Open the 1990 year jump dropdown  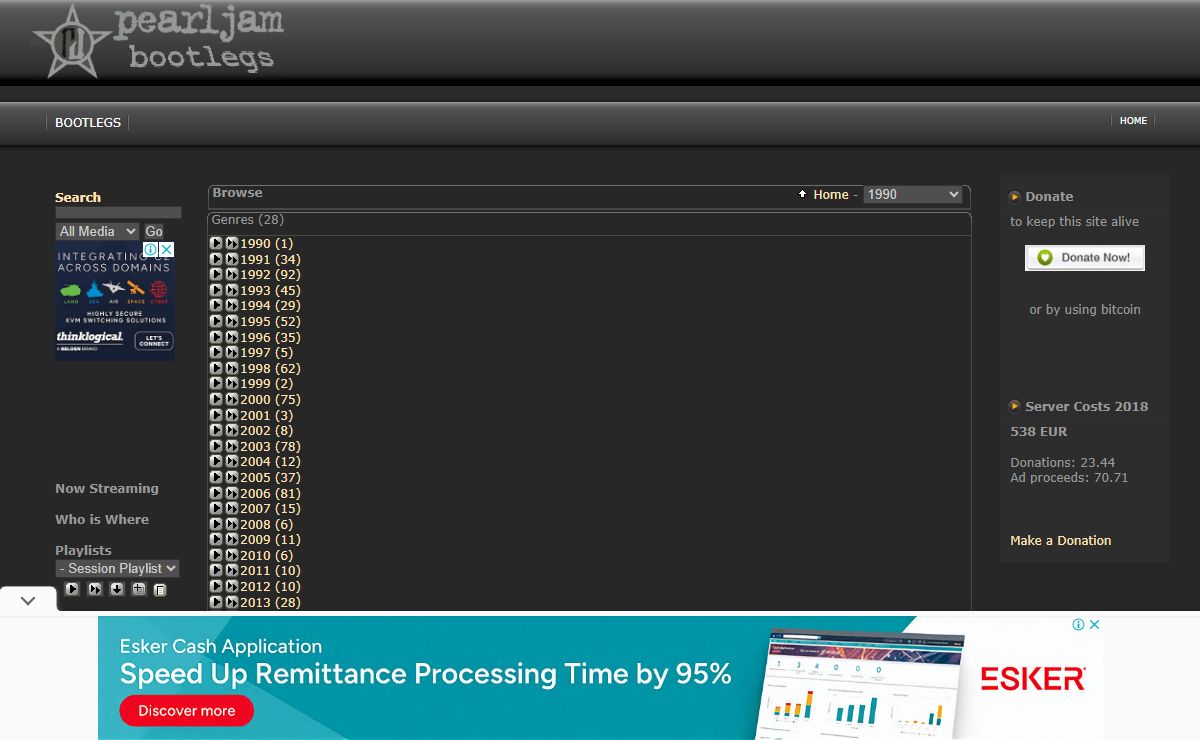pyautogui.click(x=912, y=194)
